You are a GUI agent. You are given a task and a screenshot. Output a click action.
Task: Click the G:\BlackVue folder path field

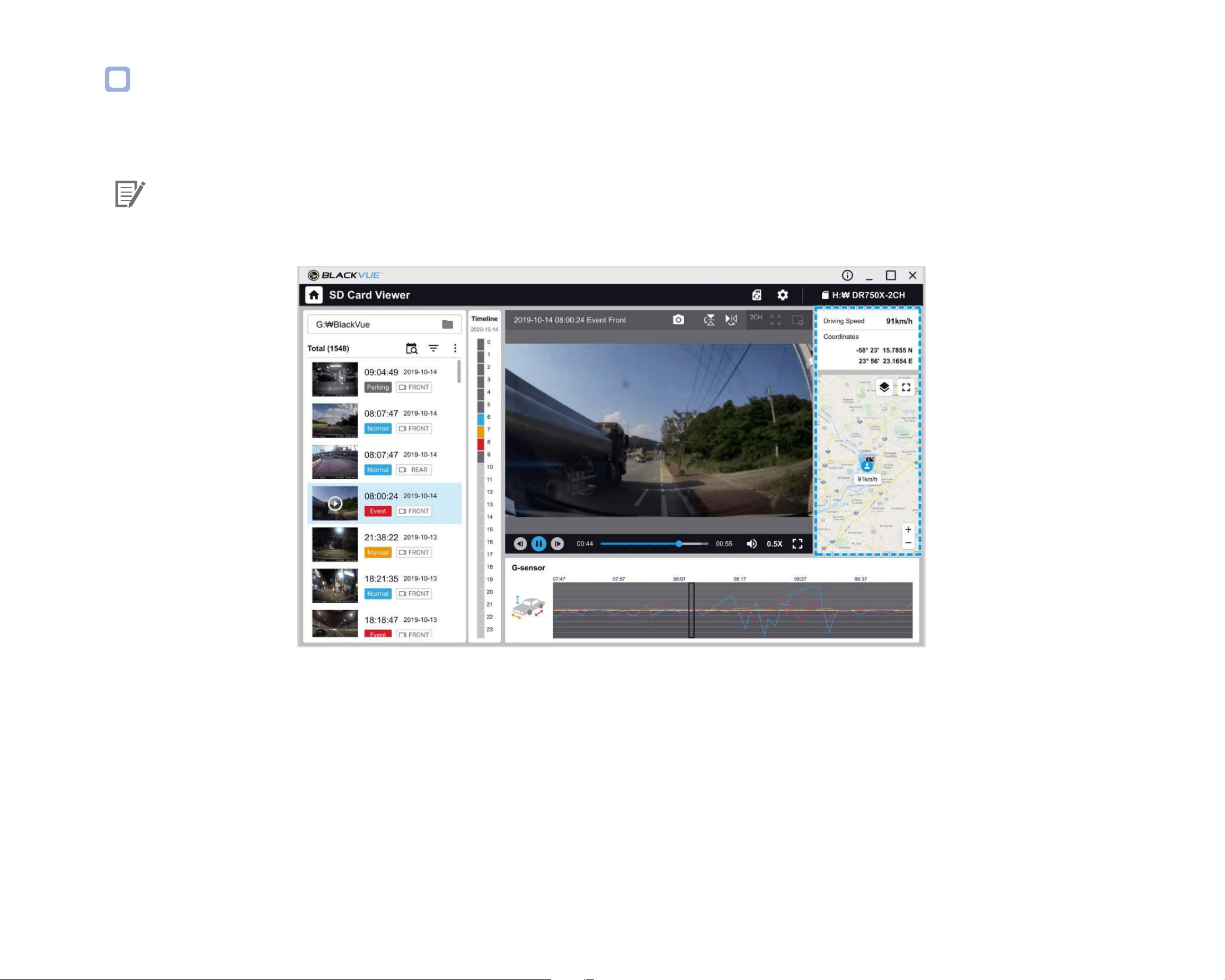coord(384,324)
